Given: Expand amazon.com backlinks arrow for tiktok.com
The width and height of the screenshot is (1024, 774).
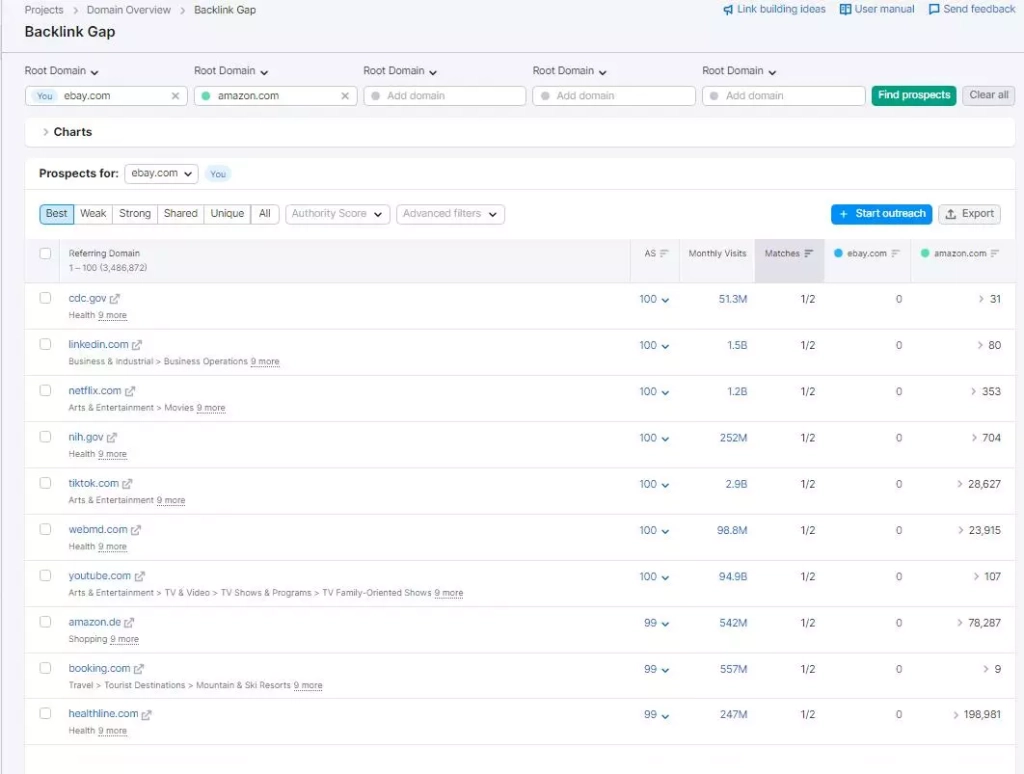Looking at the screenshot, I should click(x=959, y=484).
